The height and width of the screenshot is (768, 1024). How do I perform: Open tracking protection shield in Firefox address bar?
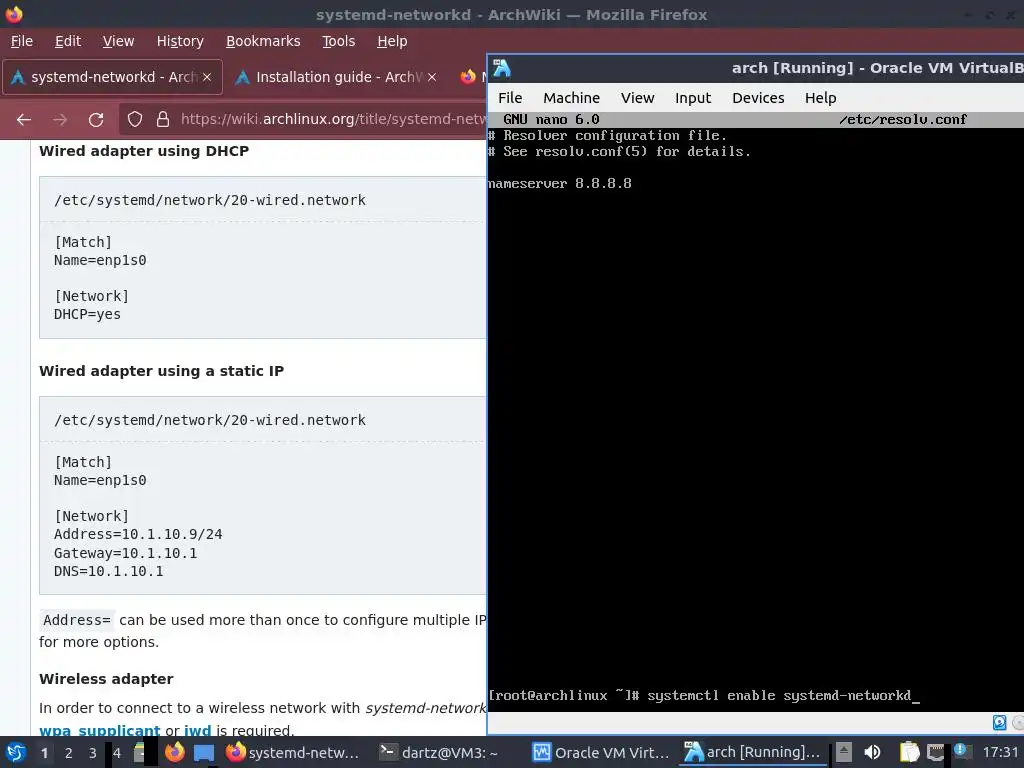[135, 120]
